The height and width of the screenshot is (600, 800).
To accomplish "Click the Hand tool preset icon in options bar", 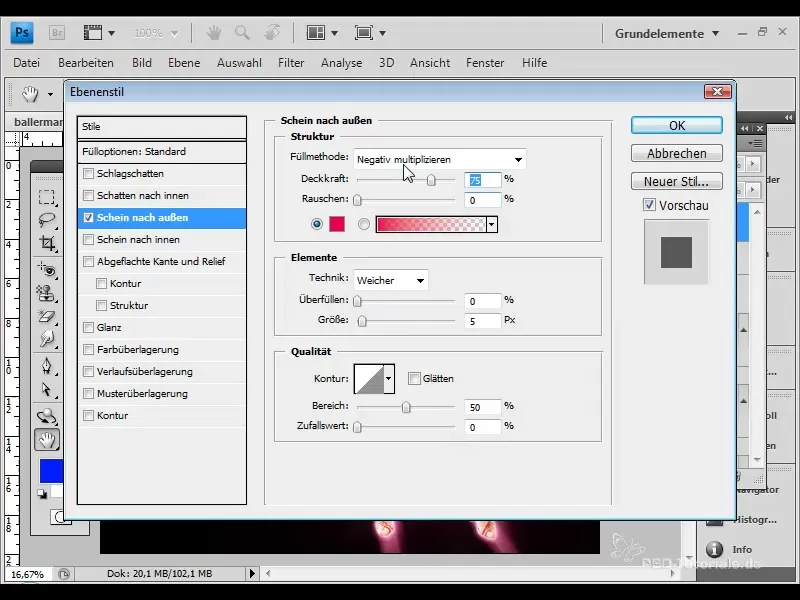I will click(30, 93).
